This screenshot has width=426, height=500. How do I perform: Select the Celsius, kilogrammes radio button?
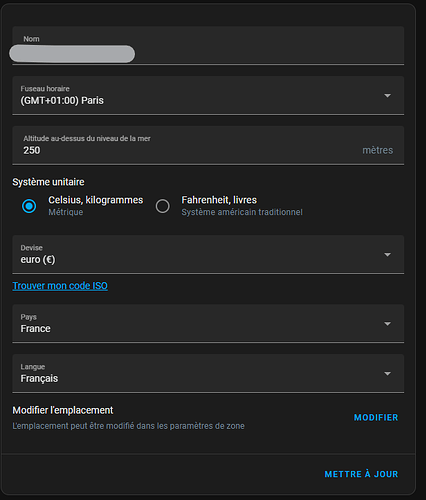tap(29, 206)
